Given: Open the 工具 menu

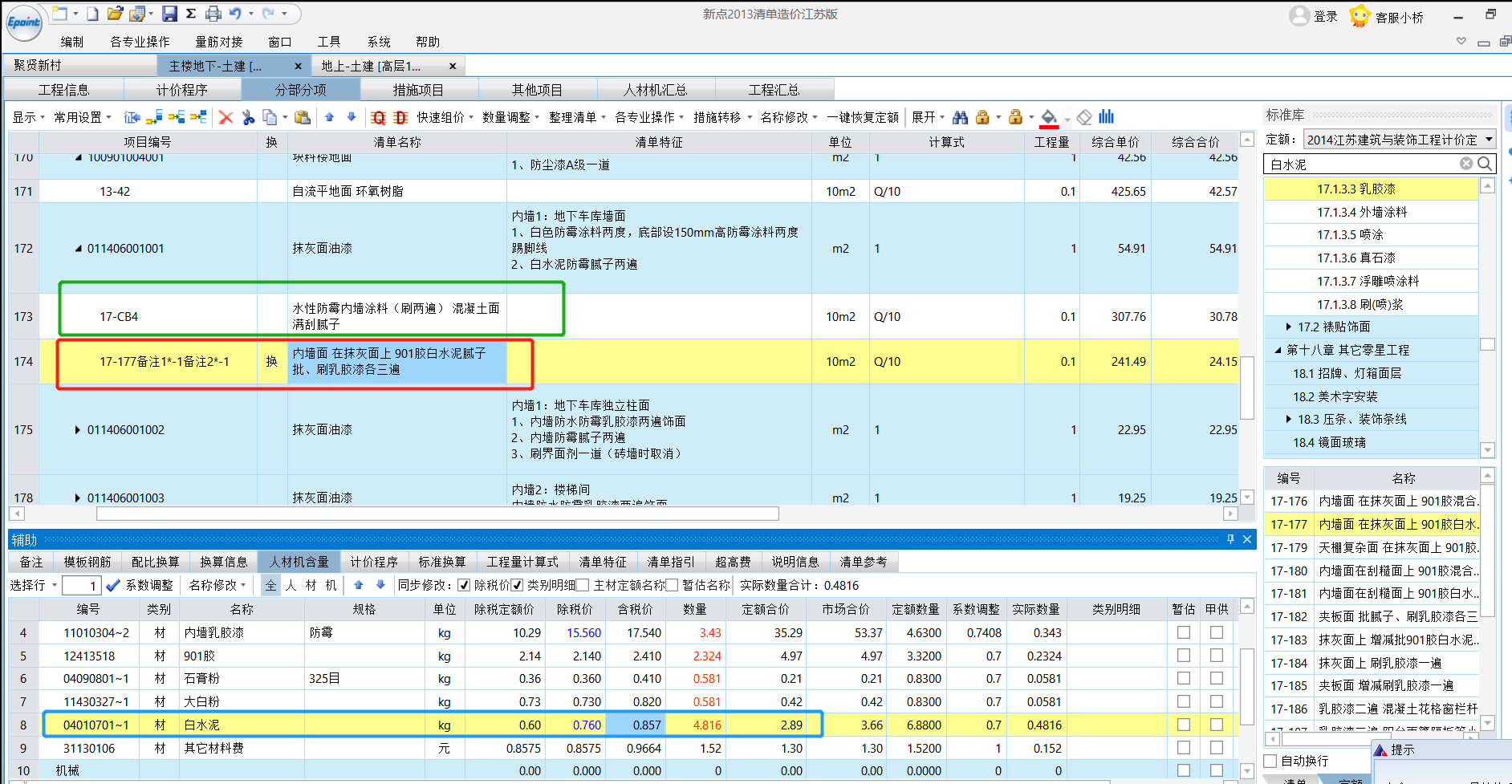Looking at the screenshot, I should [329, 42].
